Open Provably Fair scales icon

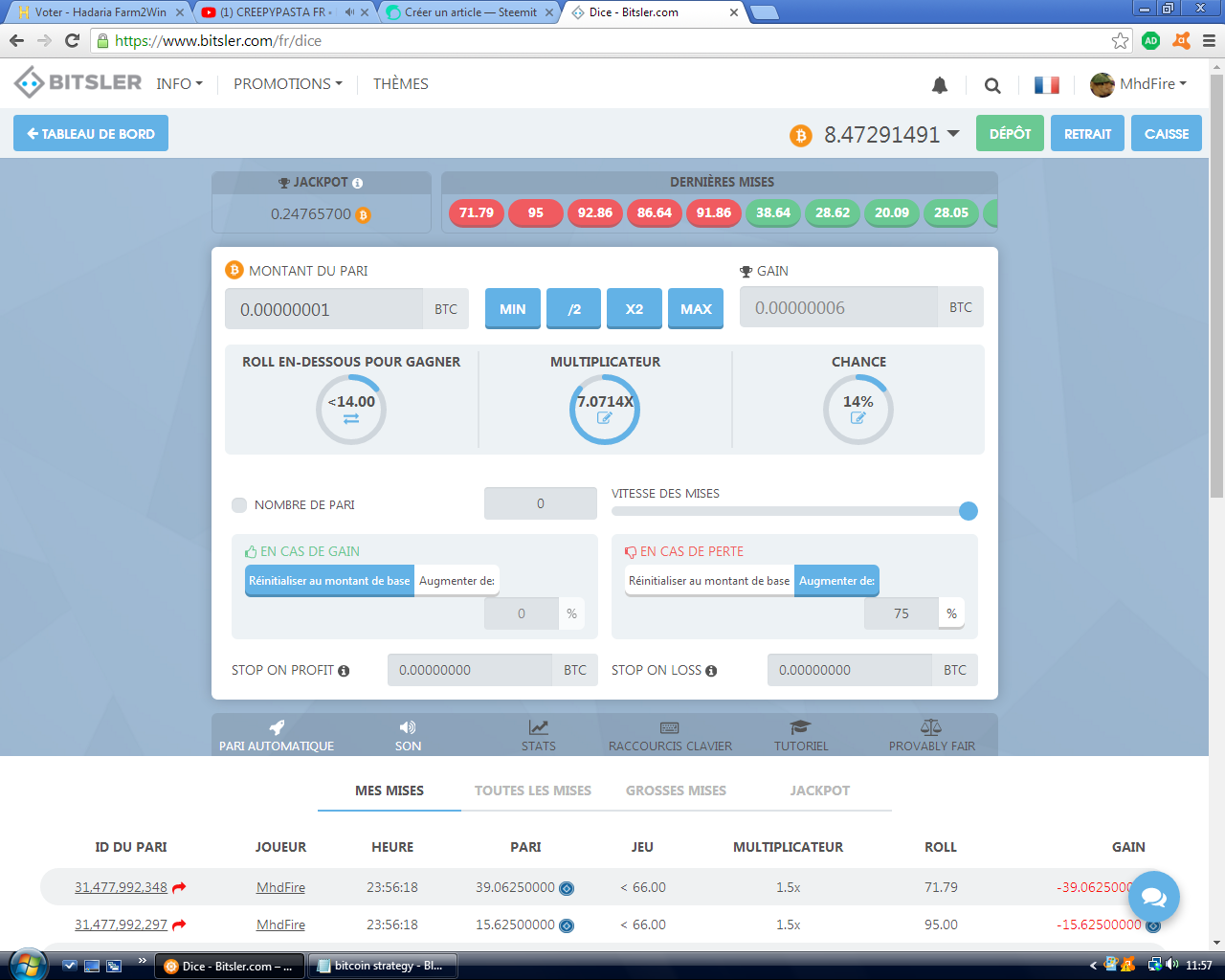pyautogui.click(x=931, y=727)
